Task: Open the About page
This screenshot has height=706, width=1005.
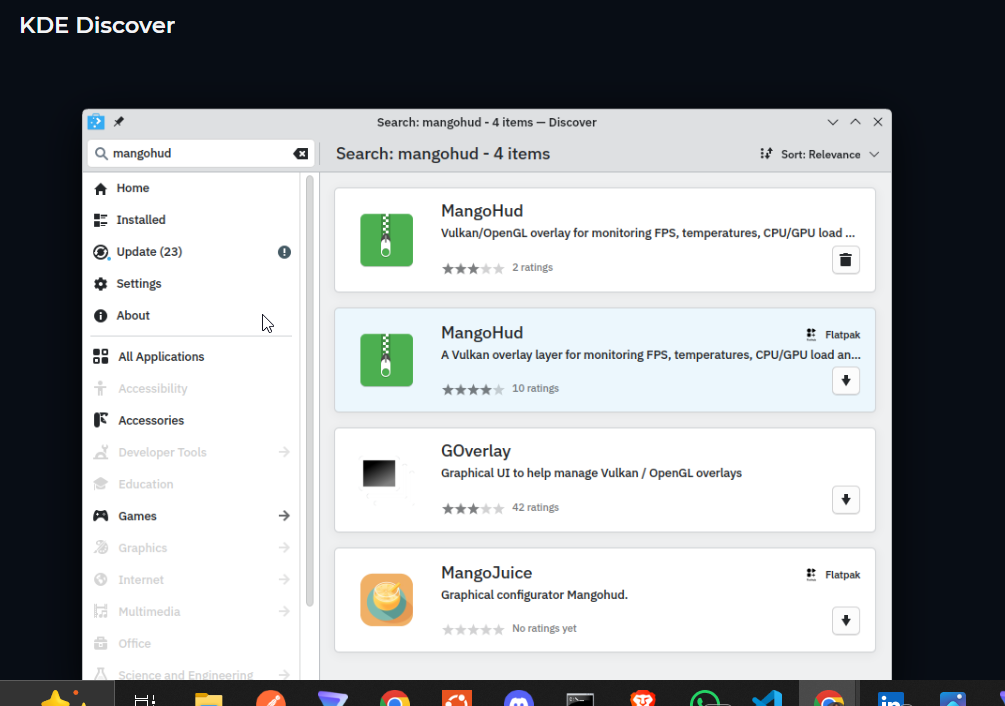Action: (x=191, y=316)
